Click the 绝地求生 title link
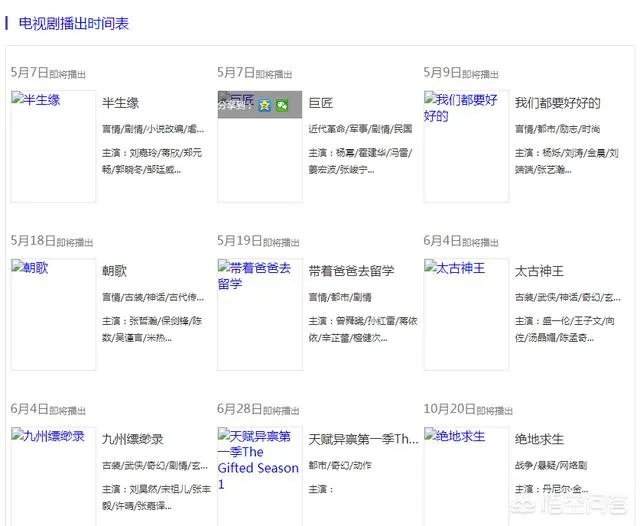 point(539,439)
